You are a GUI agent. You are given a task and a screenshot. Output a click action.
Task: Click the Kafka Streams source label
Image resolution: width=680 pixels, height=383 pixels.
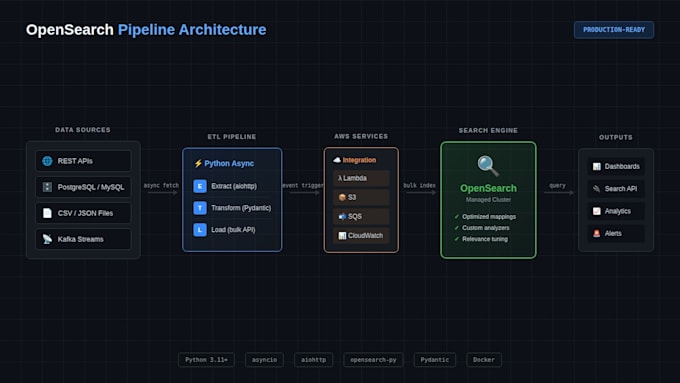[x=81, y=239]
